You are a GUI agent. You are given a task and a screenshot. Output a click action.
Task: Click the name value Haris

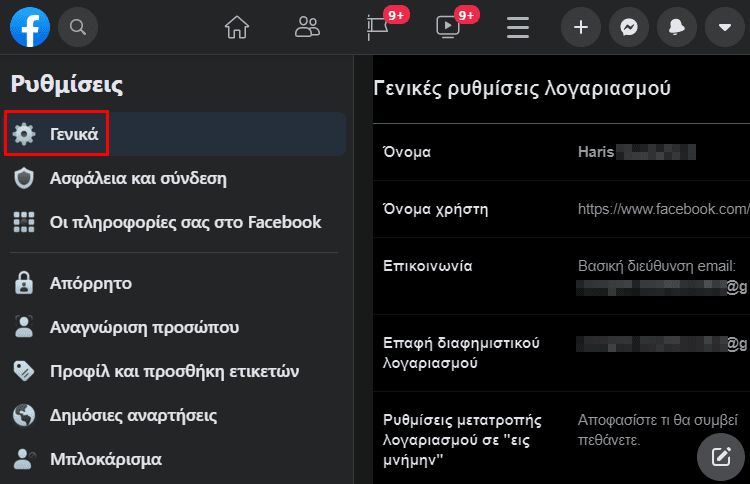(596, 152)
